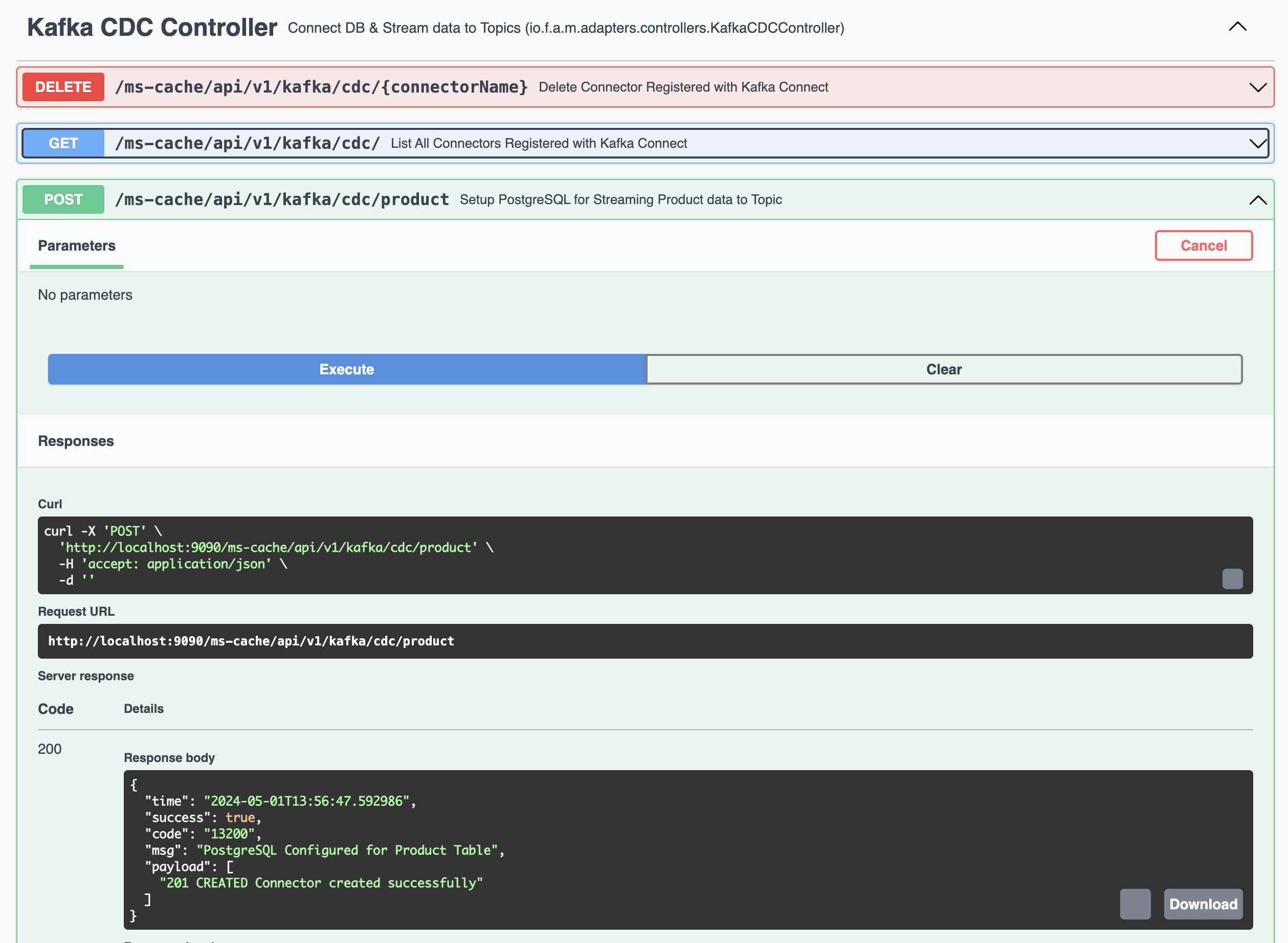
Task: Click the POST /kafka/cdc/product endpoint path
Action: pyautogui.click(x=282, y=199)
